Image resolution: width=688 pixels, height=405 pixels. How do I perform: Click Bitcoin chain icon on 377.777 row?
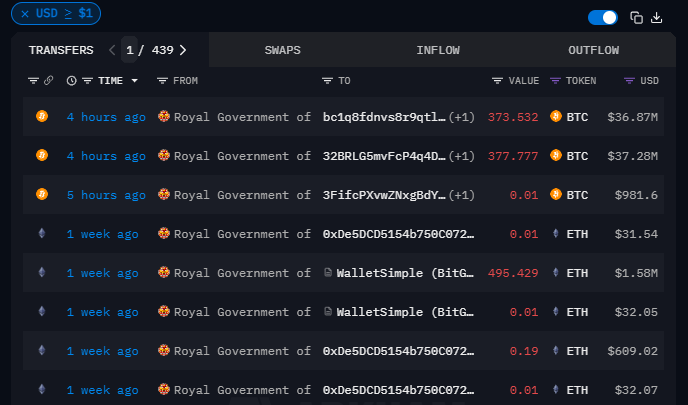pos(42,155)
